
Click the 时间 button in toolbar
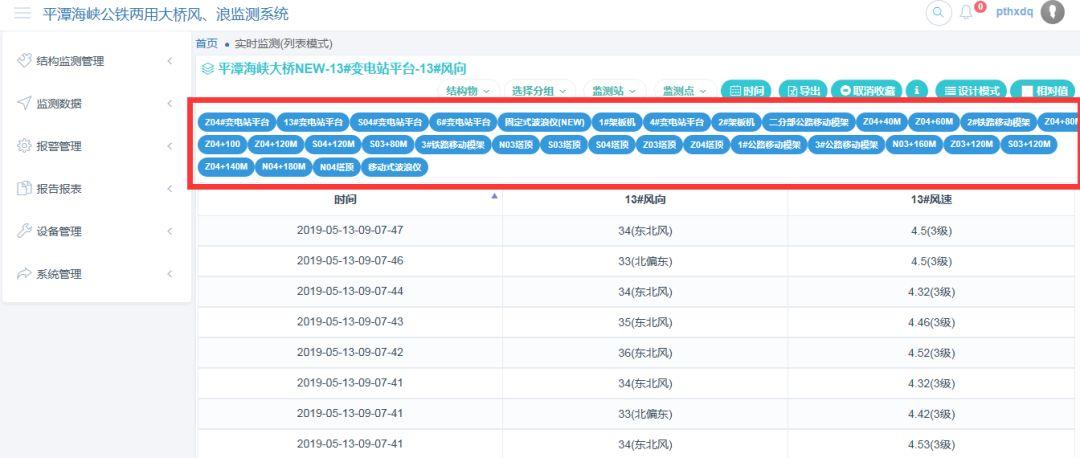[x=747, y=90]
